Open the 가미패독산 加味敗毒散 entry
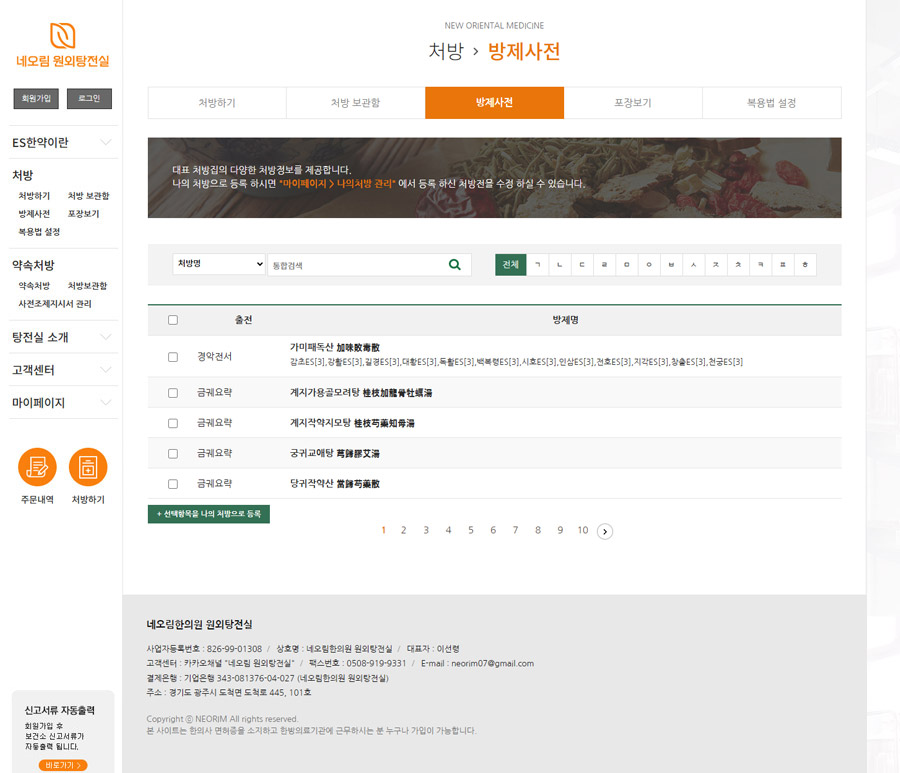 [x=335, y=348]
